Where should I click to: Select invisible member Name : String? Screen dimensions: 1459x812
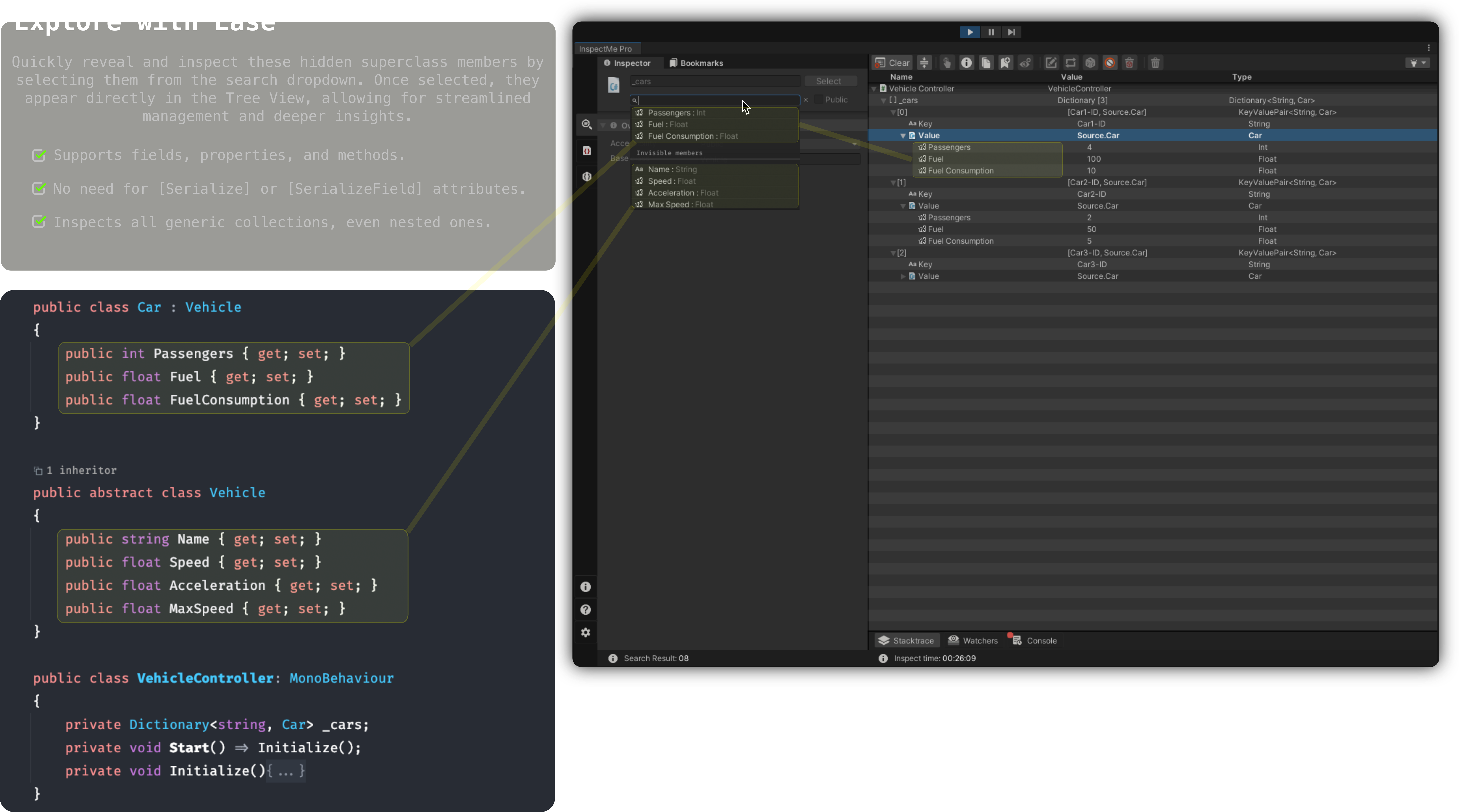715,169
